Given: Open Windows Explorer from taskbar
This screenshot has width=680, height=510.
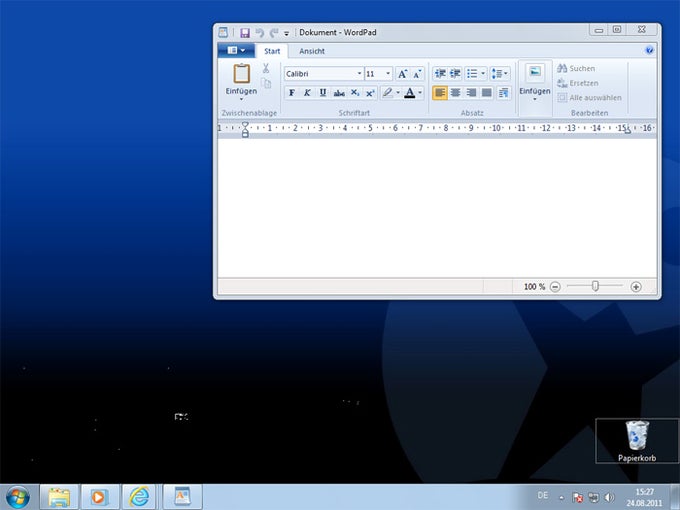Looking at the screenshot, I should coord(59,497).
